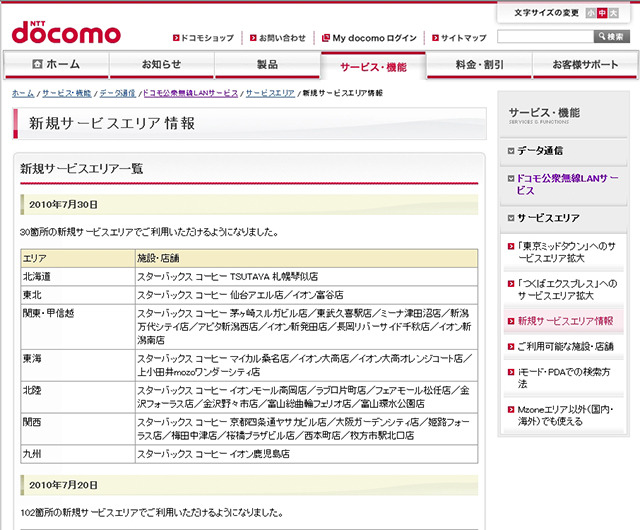Select medium font size 中
This screenshot has height=530, width=640.
[x=602, y=13]
